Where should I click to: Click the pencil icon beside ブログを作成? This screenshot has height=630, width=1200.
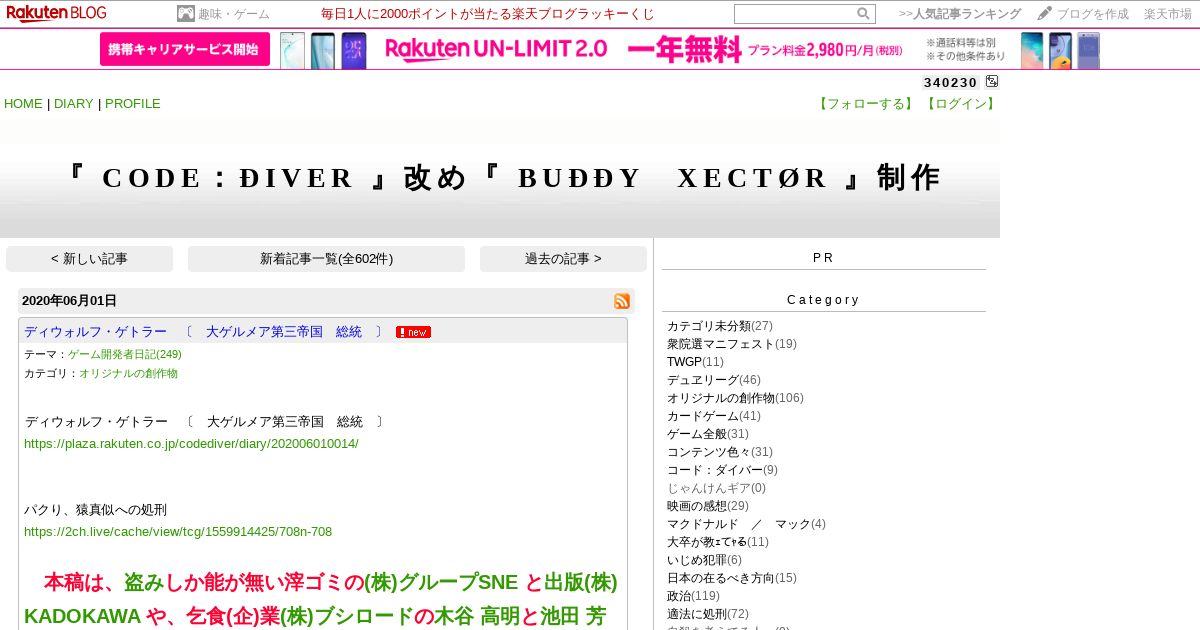(1045, 14)
